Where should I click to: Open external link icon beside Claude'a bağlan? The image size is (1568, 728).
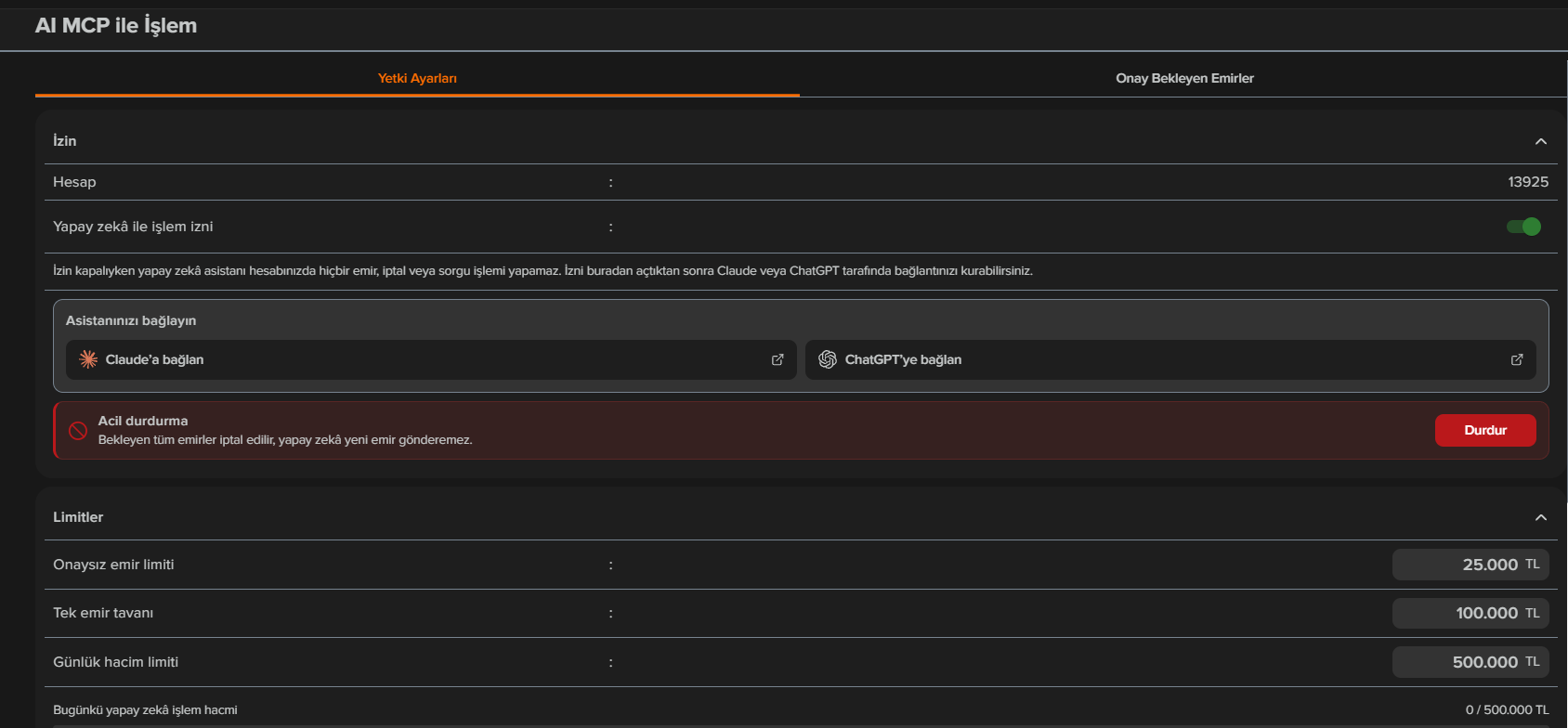click(777, 359)
